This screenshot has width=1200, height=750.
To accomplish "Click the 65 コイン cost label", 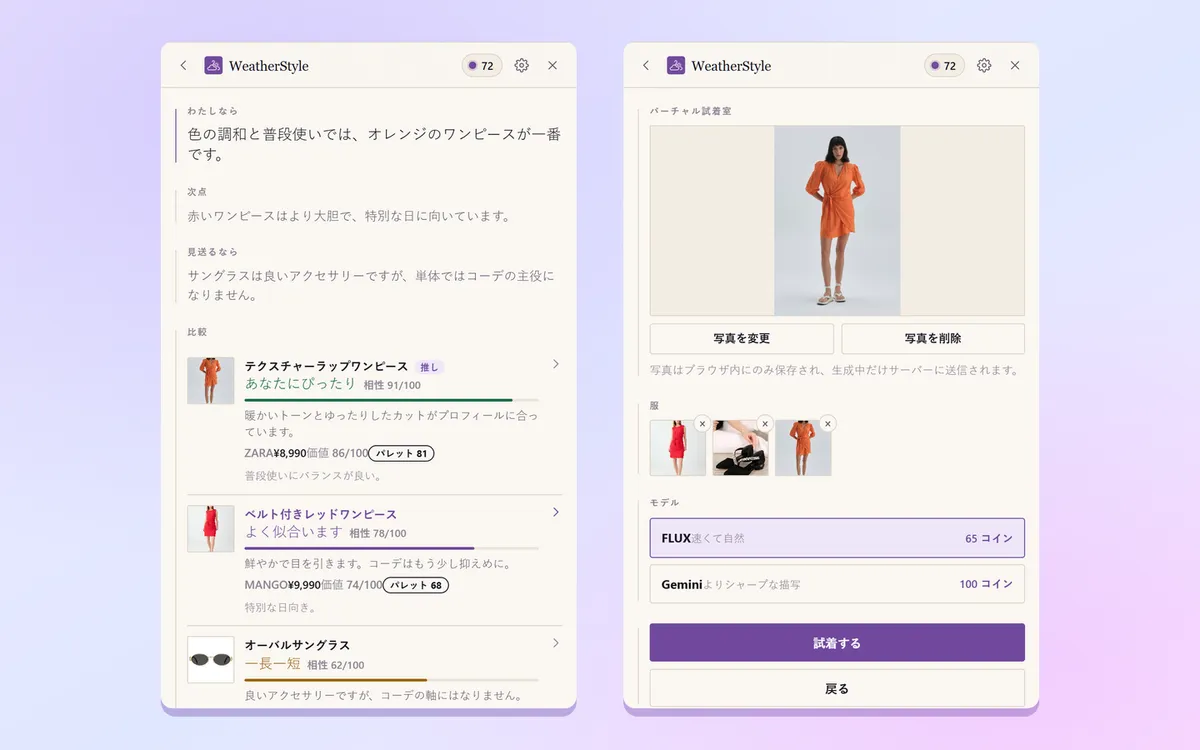I will (989, 538).
